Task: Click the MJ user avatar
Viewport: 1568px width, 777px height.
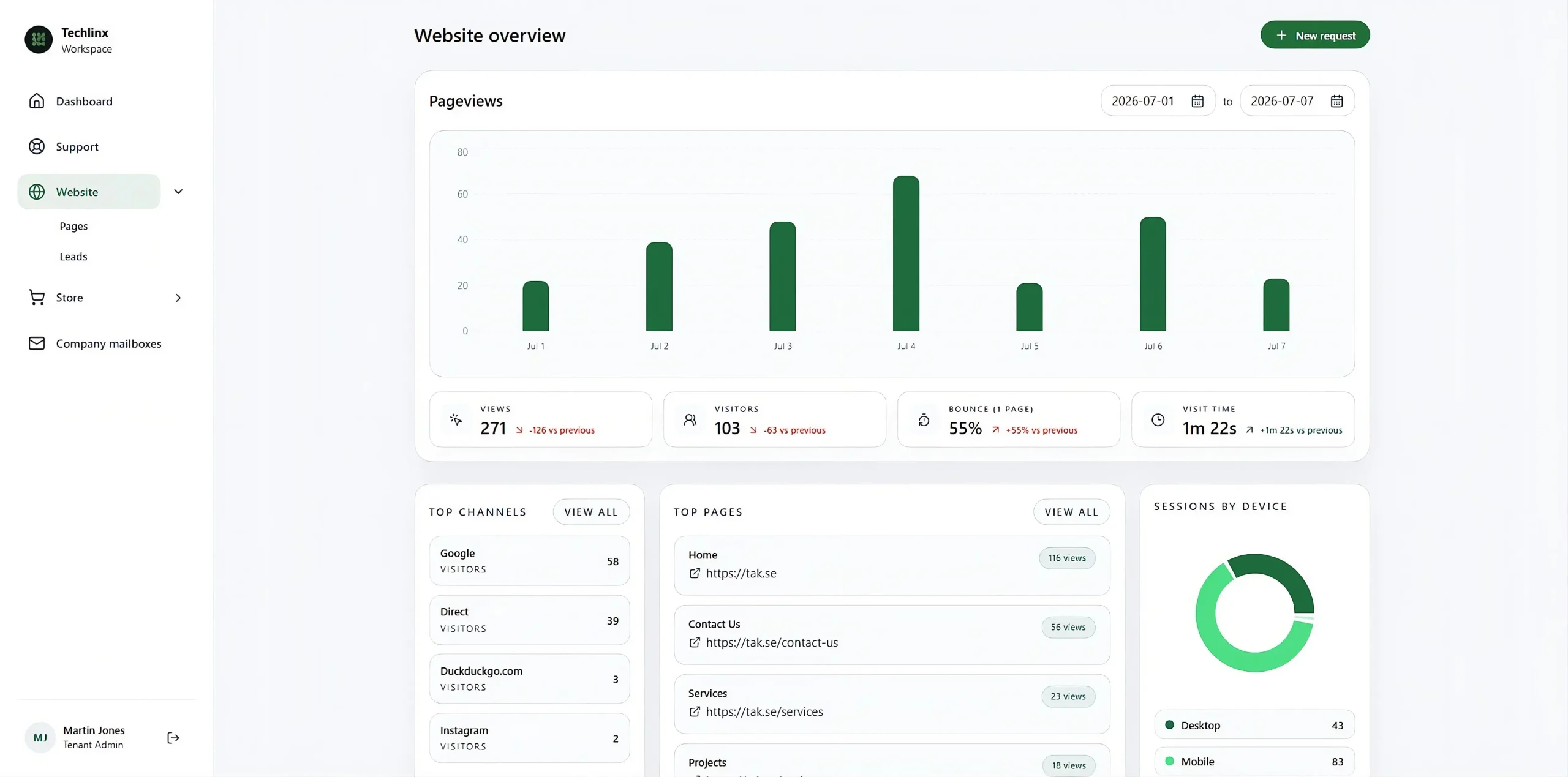Action: point(40,738)
